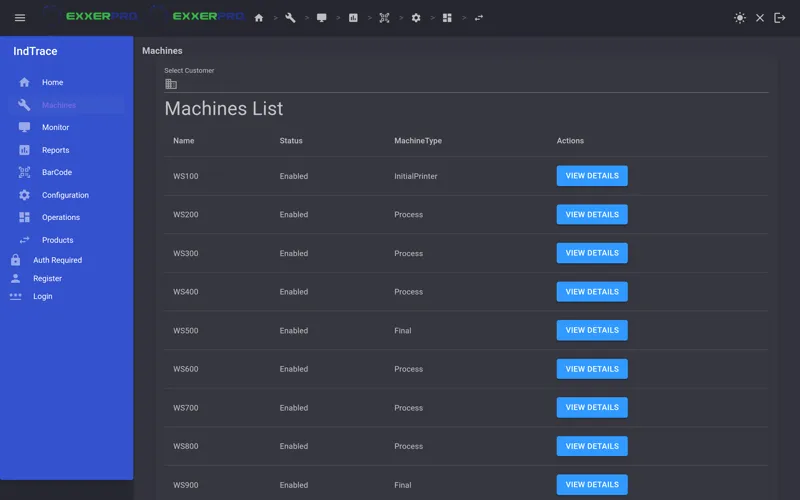800x500 pixels.
Task: Click the wrench icon in the breadcrumb bar
Action: tap(290, 18)
